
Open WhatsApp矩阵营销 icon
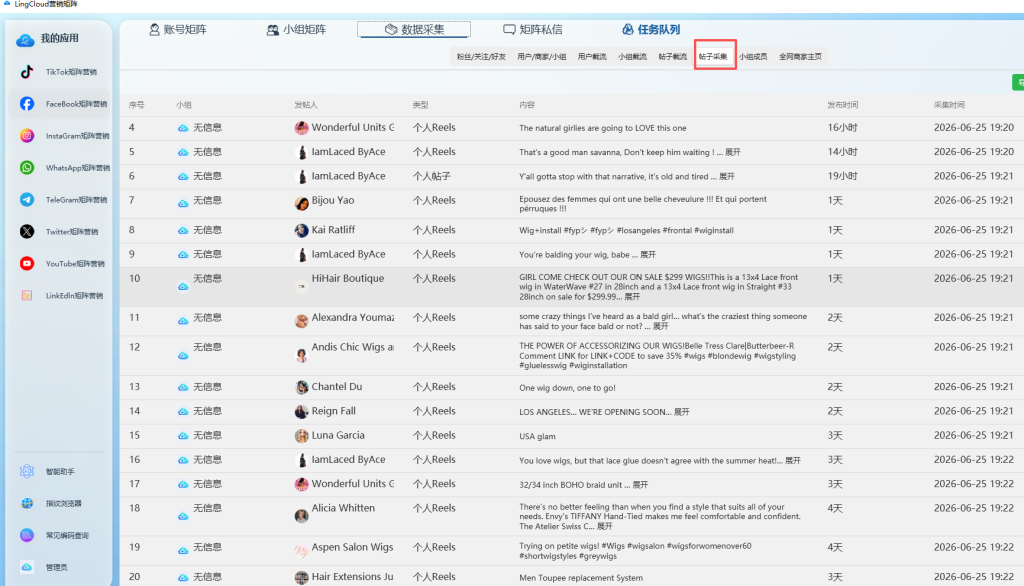(27, 168)
